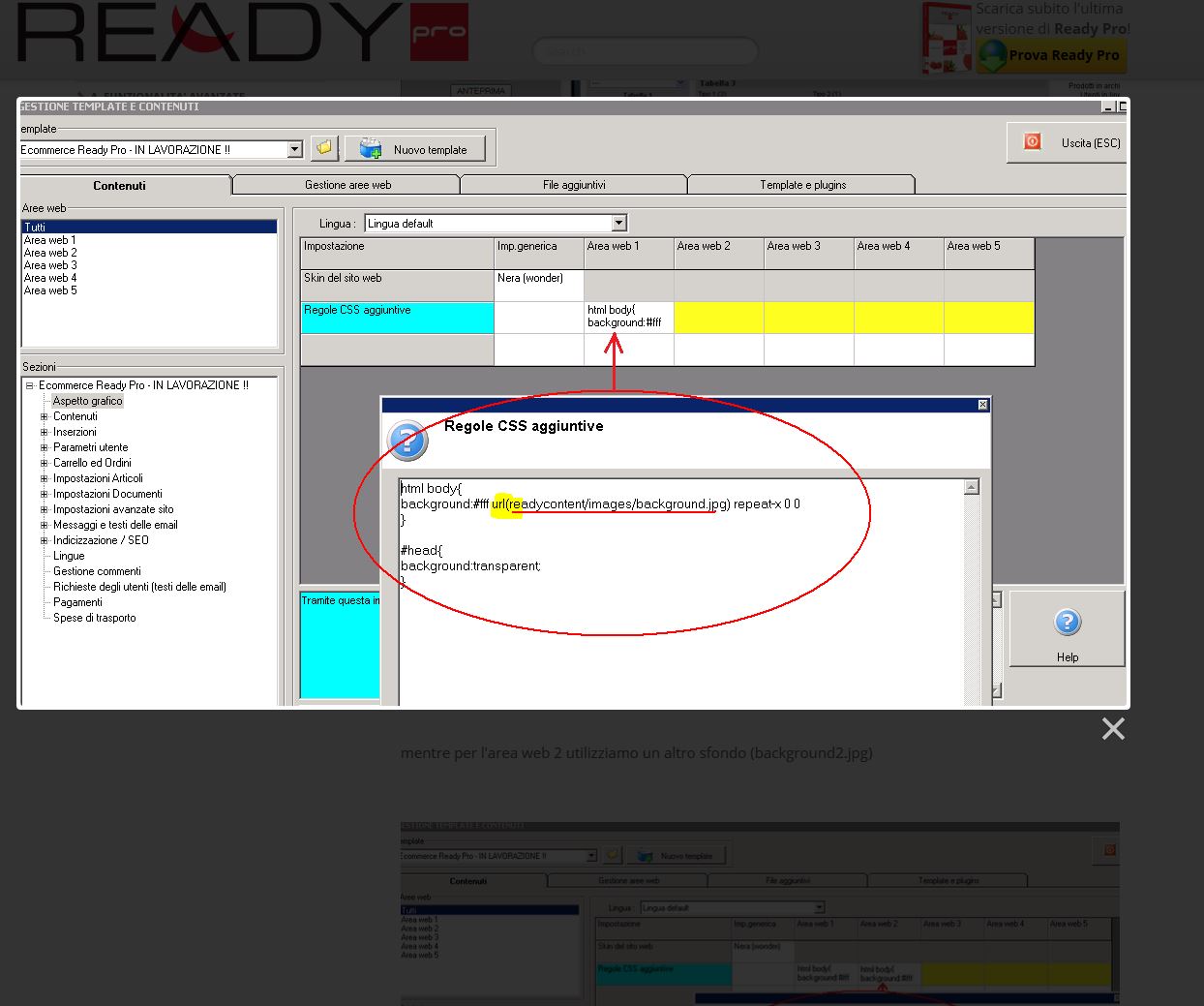Expand the Messaggi e testi delle email node
Image resolution: width=1204 pixels, height=1006 pixels.
(x=44, y=525)
